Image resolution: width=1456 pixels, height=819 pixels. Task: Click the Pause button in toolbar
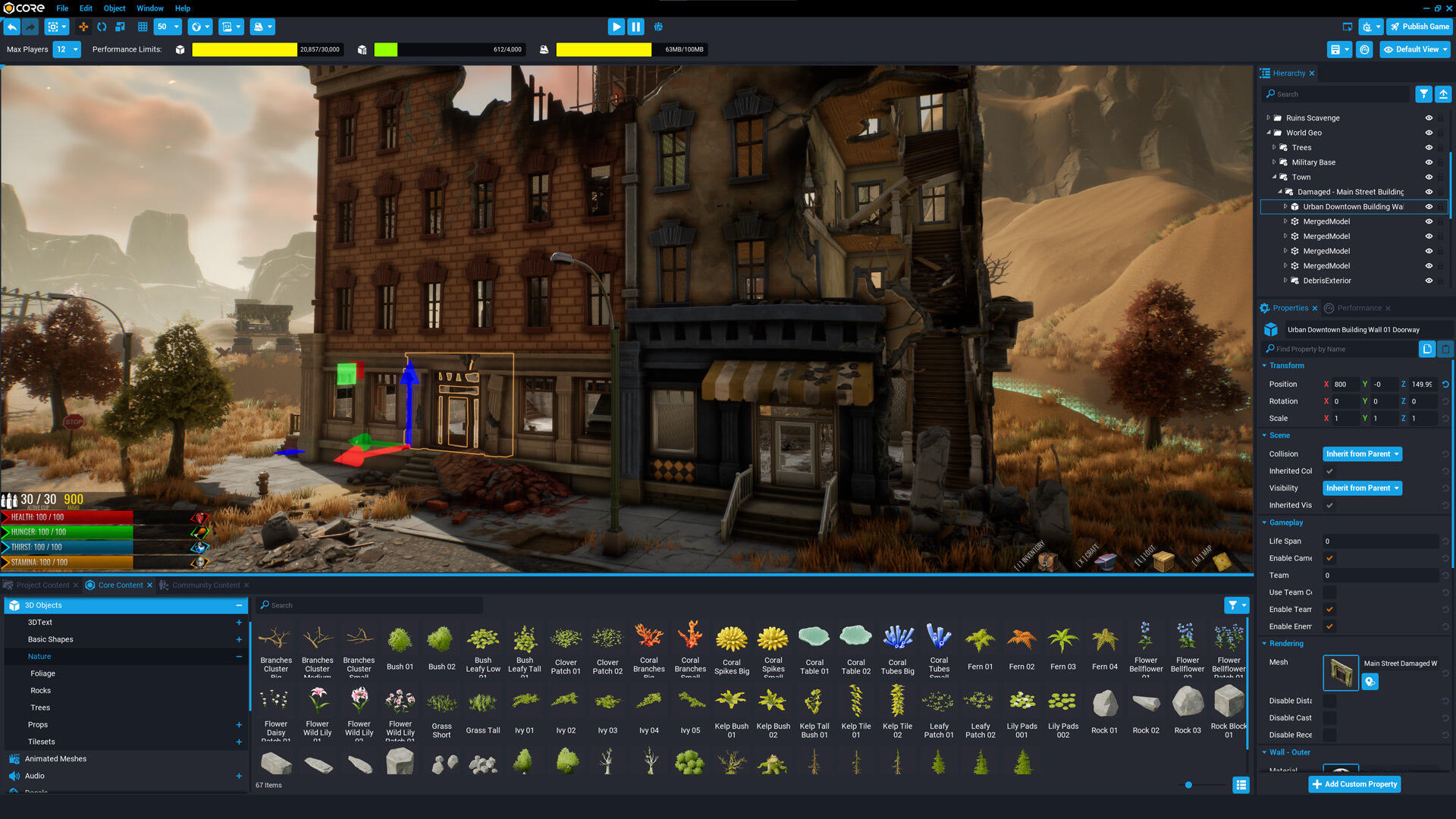pos(635,27)
